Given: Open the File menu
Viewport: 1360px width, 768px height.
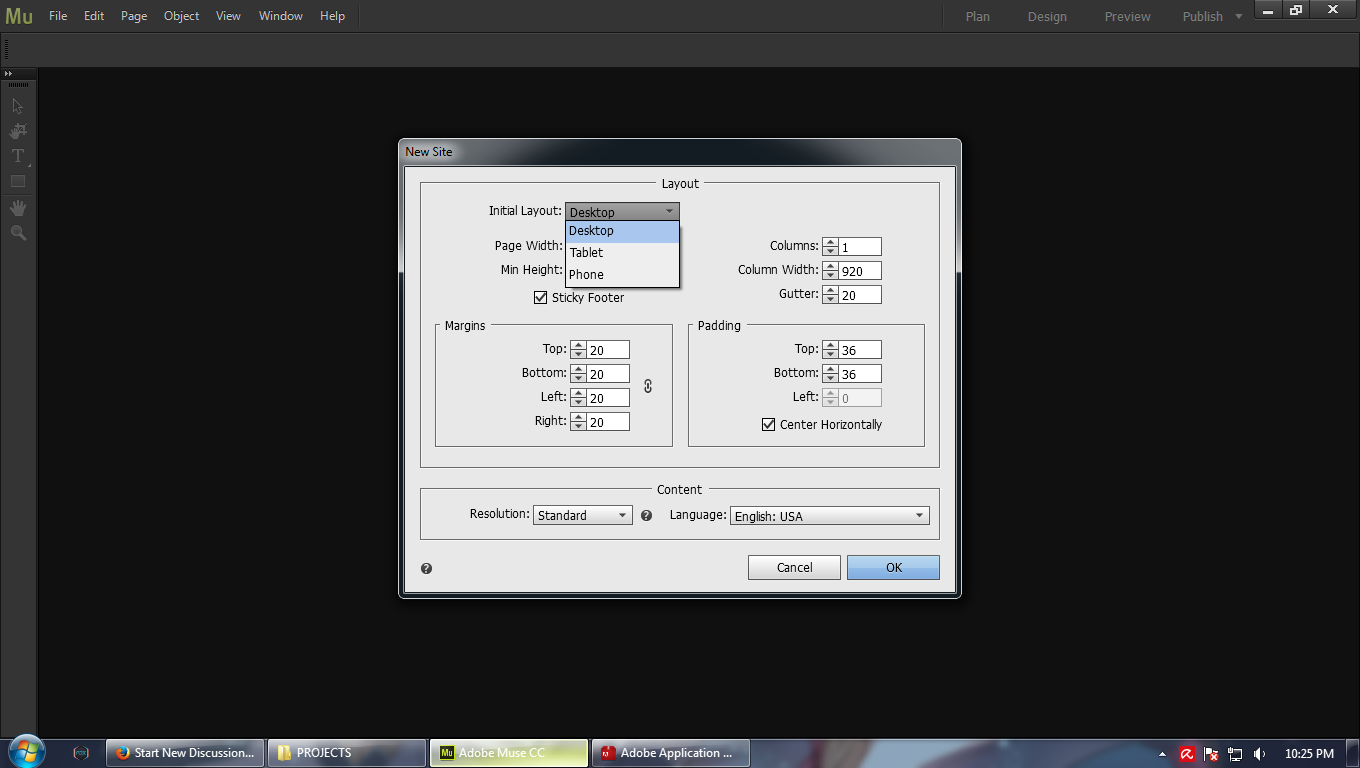Looking at the screenshot, I should [58, 16].
